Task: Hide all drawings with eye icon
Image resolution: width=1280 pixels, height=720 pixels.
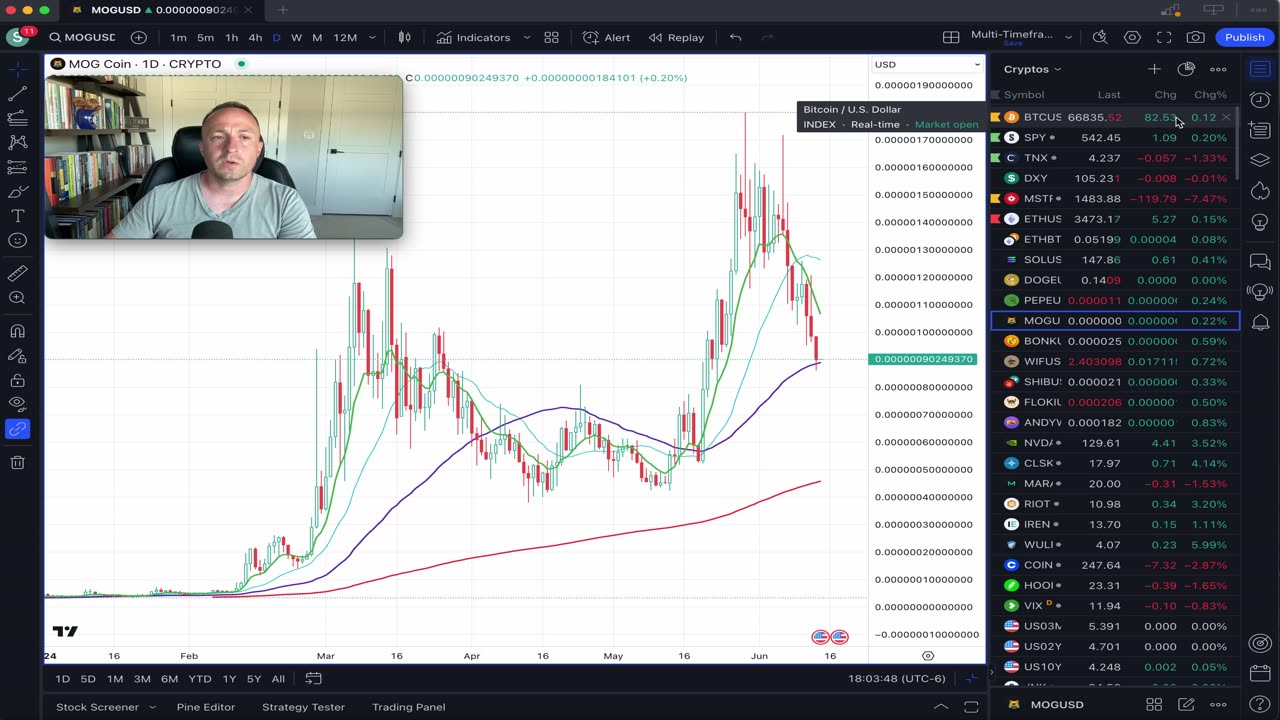Action: click(x=17, y=404)
